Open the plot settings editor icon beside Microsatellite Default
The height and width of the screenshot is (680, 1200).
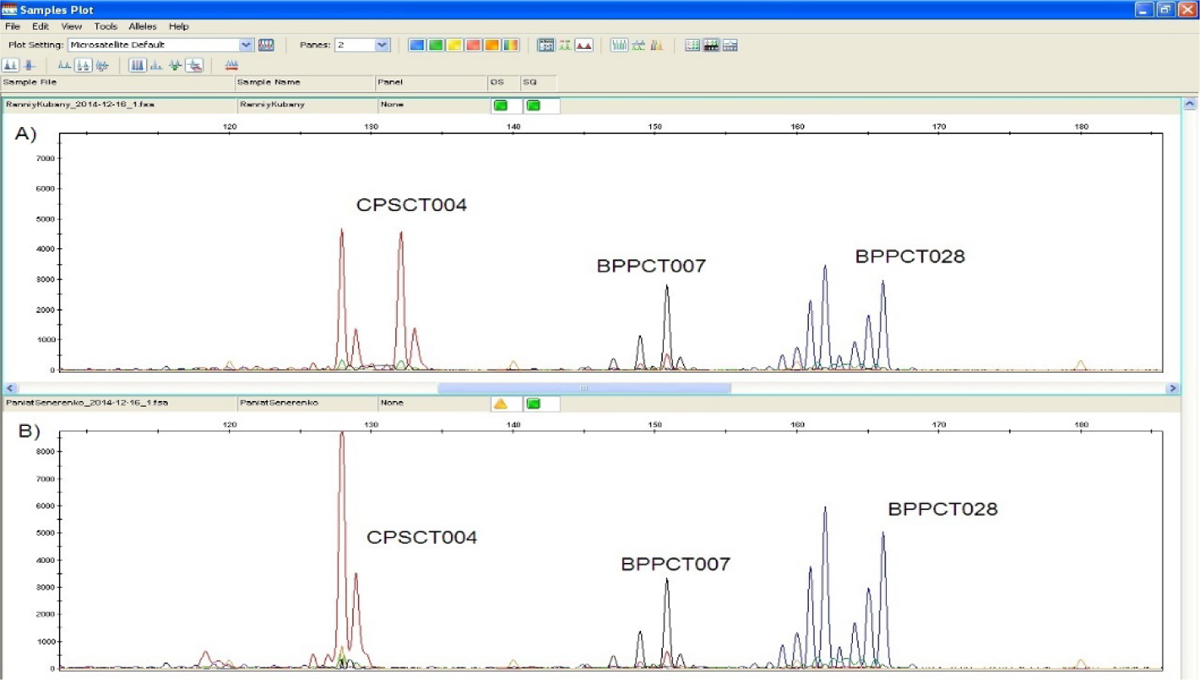tap(266, 45)
